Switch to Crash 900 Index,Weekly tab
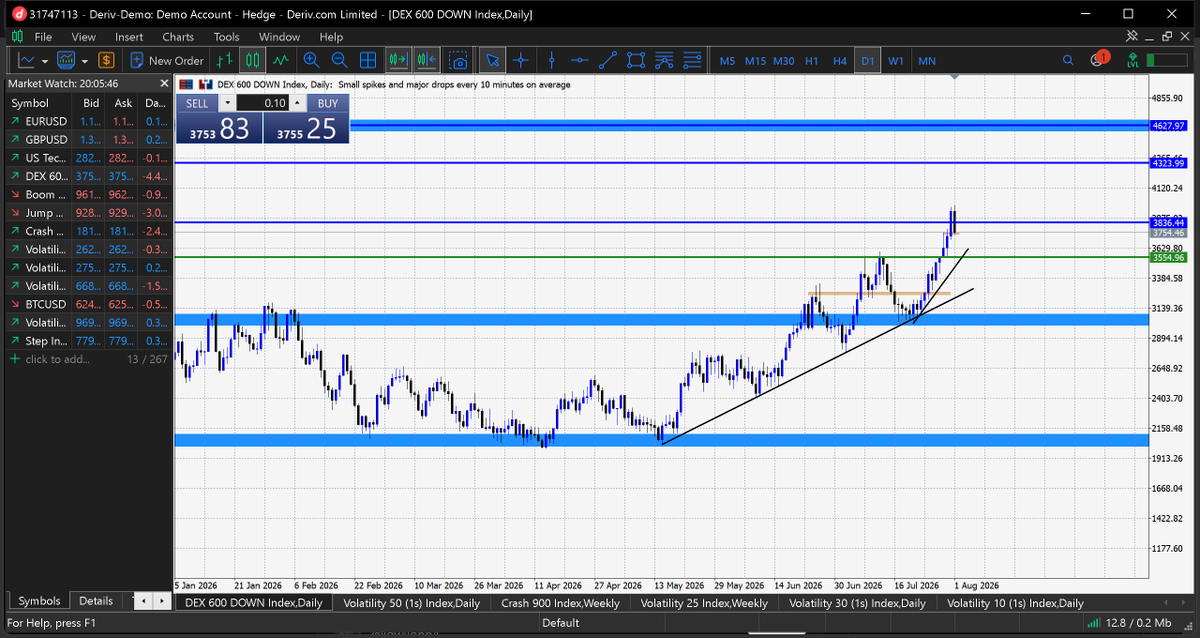1200x638 pixels. tap(560, 603)
